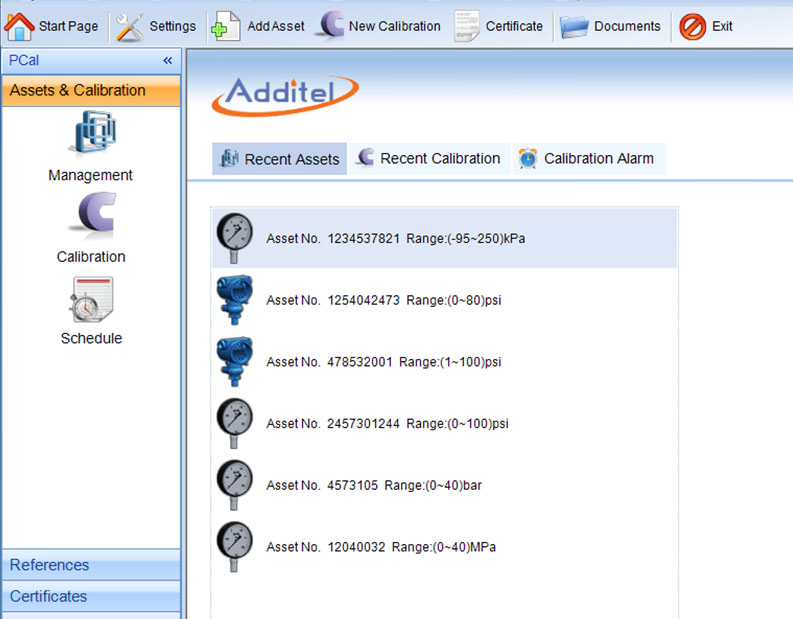Select asset 1234537821 Range (-95~250)kPa row

click(445, 238)
